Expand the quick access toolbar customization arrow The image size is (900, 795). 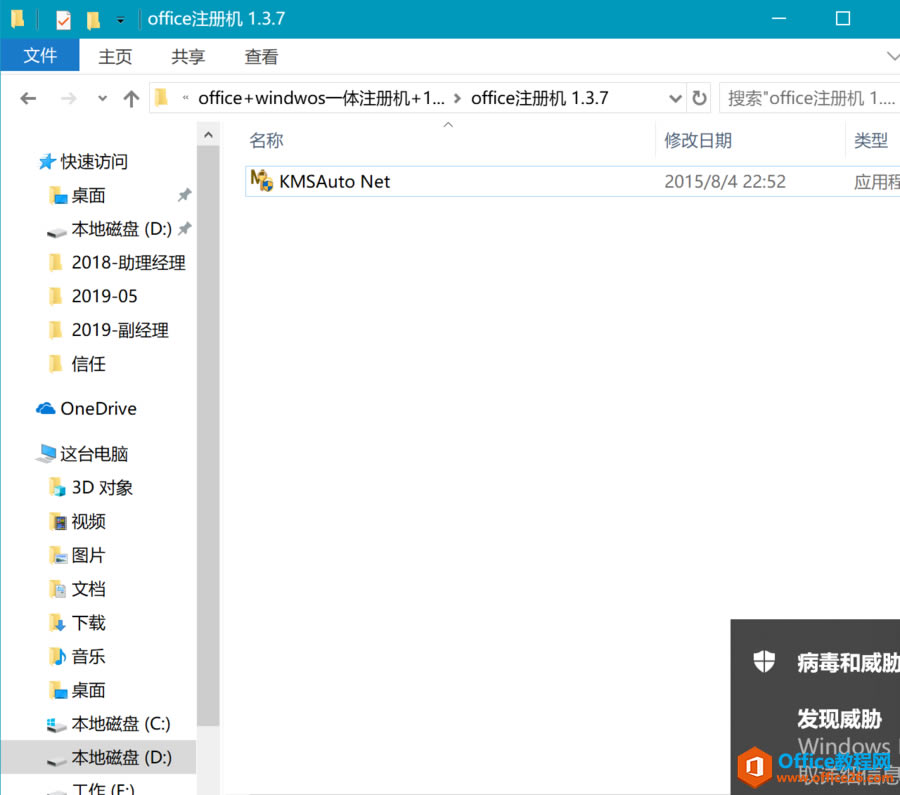pyautogui.click(x=119, y=19)
